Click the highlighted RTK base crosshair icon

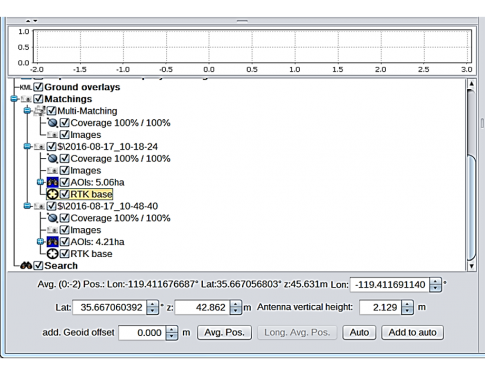[x=52, y=194]
